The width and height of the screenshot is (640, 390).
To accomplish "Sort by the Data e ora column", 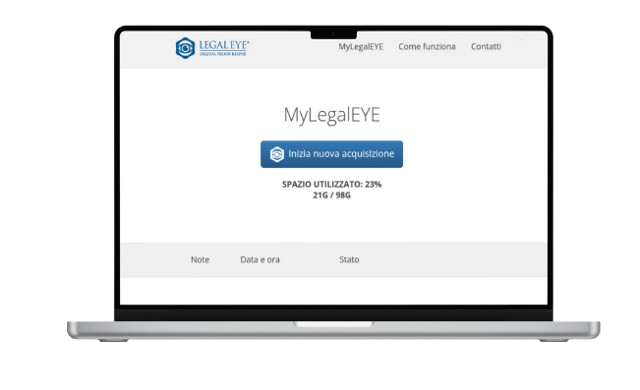I will [x=260, y=259].
